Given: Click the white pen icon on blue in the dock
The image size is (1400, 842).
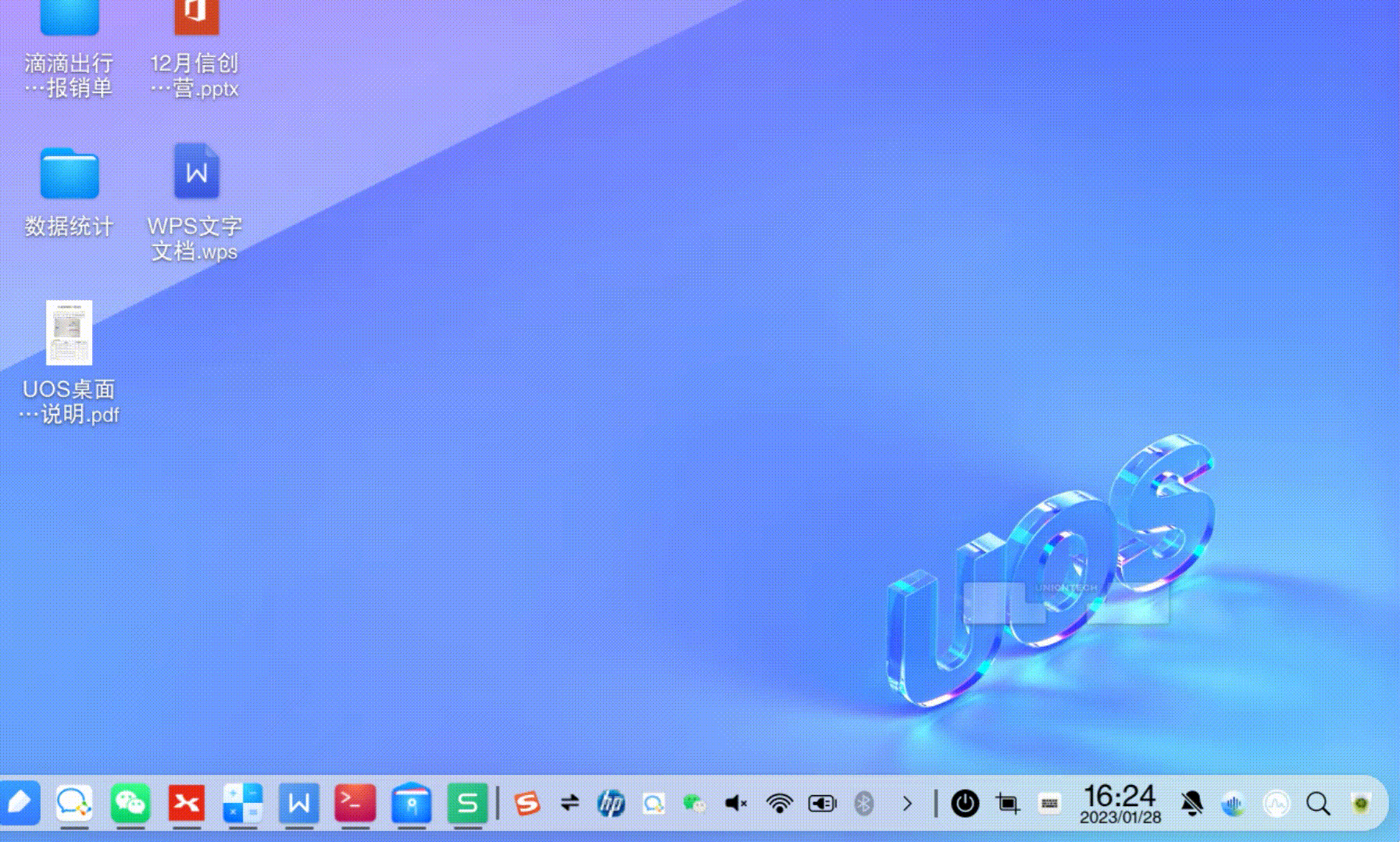Looking at the screenshot, I should [x=19, y=803].
